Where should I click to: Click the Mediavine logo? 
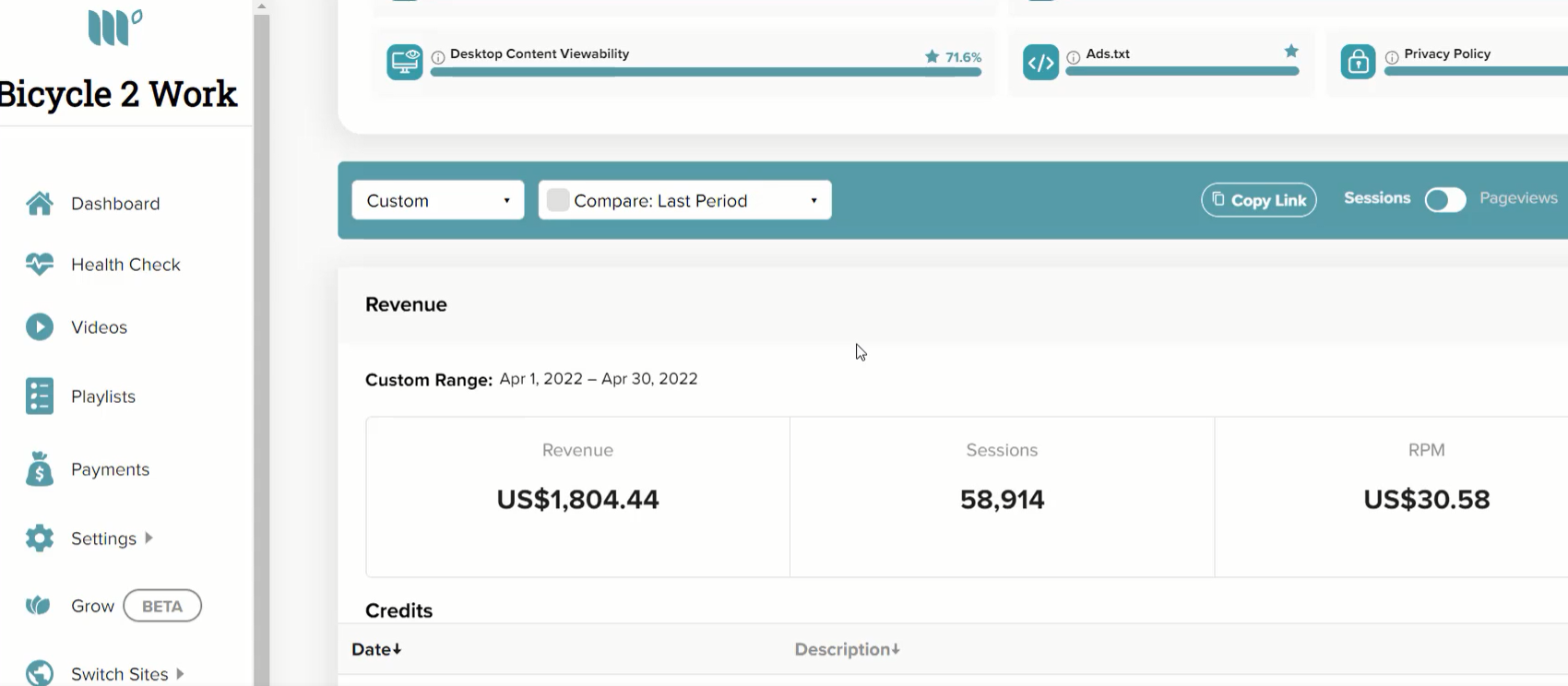point(114,28)
